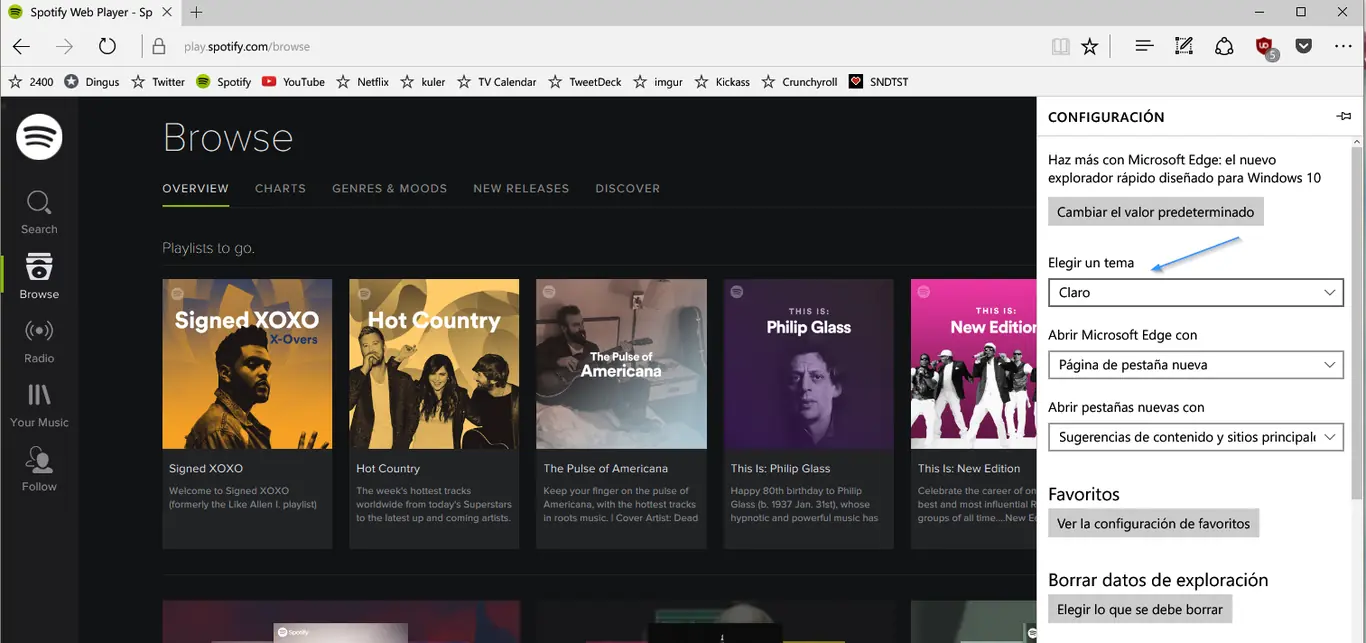The height and width of the screenshot is (643, 1366).
Task: Make a web note with the pen icon
Action: click(x=1184, y=46)
